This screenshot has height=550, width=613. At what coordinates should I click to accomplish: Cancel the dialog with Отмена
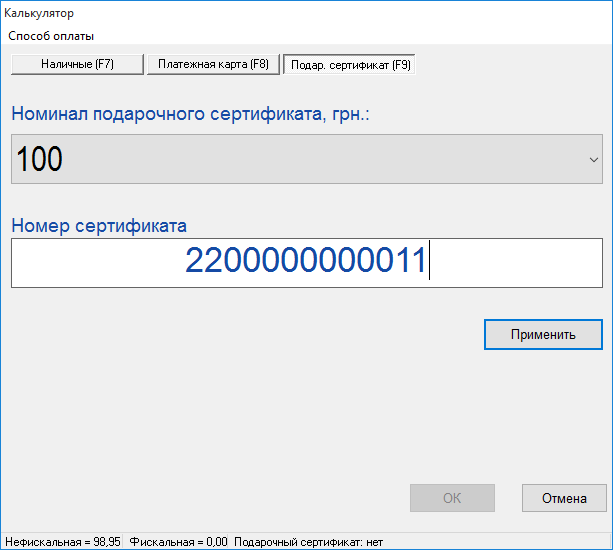click(x=564, y=498)
